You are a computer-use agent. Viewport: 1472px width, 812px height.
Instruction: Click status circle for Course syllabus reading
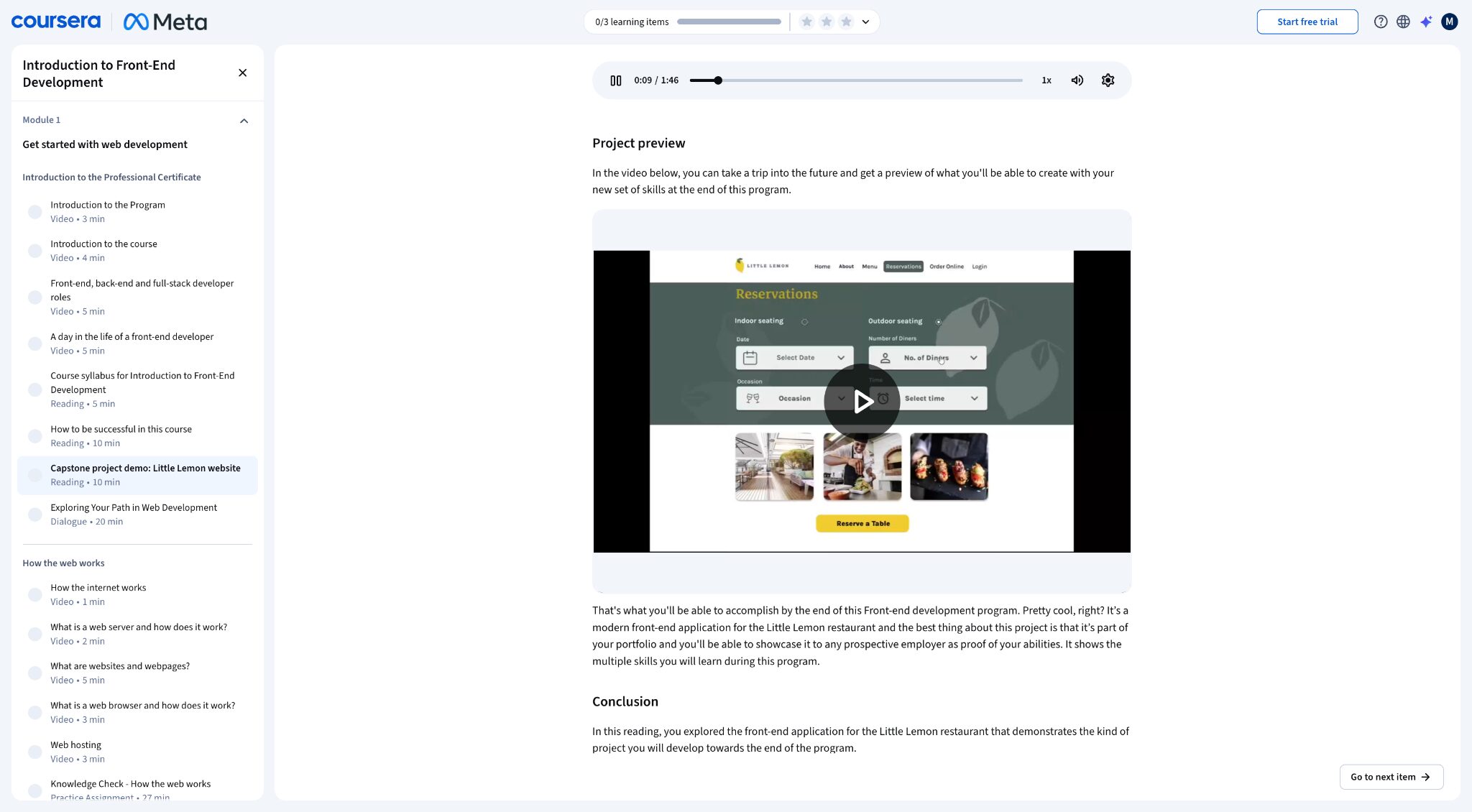[x=34, y=389]
